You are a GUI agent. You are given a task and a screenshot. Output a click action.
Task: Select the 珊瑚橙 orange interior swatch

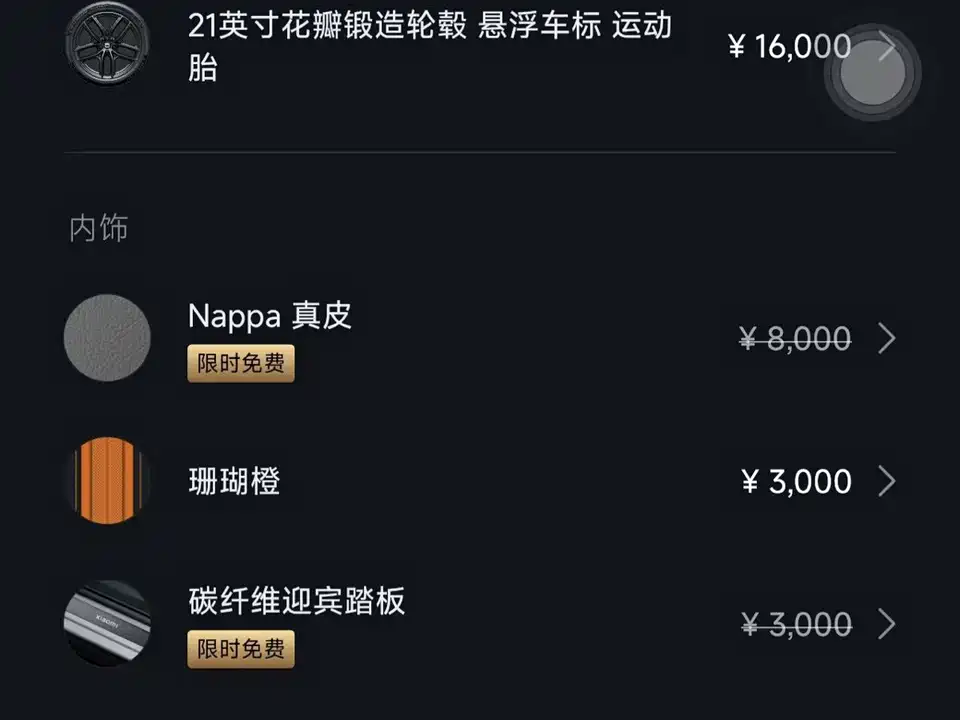point(107,481)
